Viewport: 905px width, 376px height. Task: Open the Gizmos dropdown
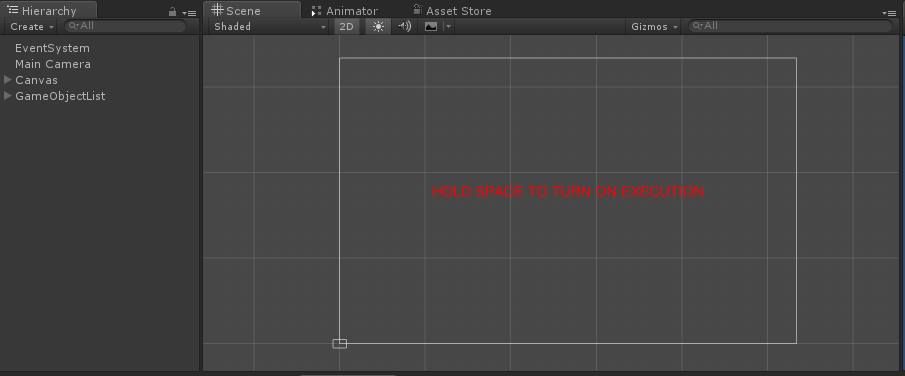click(x=655, y=27)
